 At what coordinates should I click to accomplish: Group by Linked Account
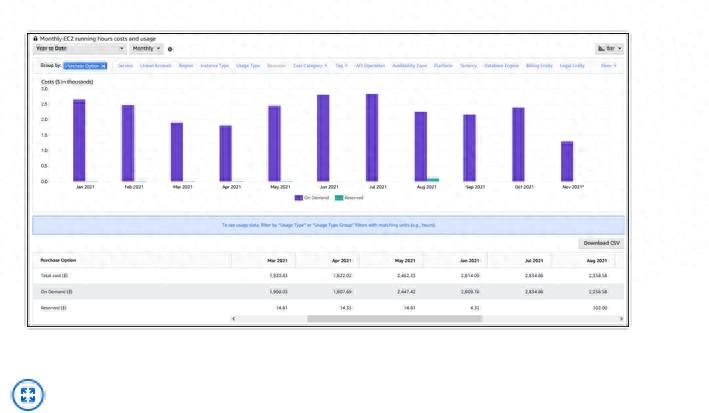[x=156, y=66]
